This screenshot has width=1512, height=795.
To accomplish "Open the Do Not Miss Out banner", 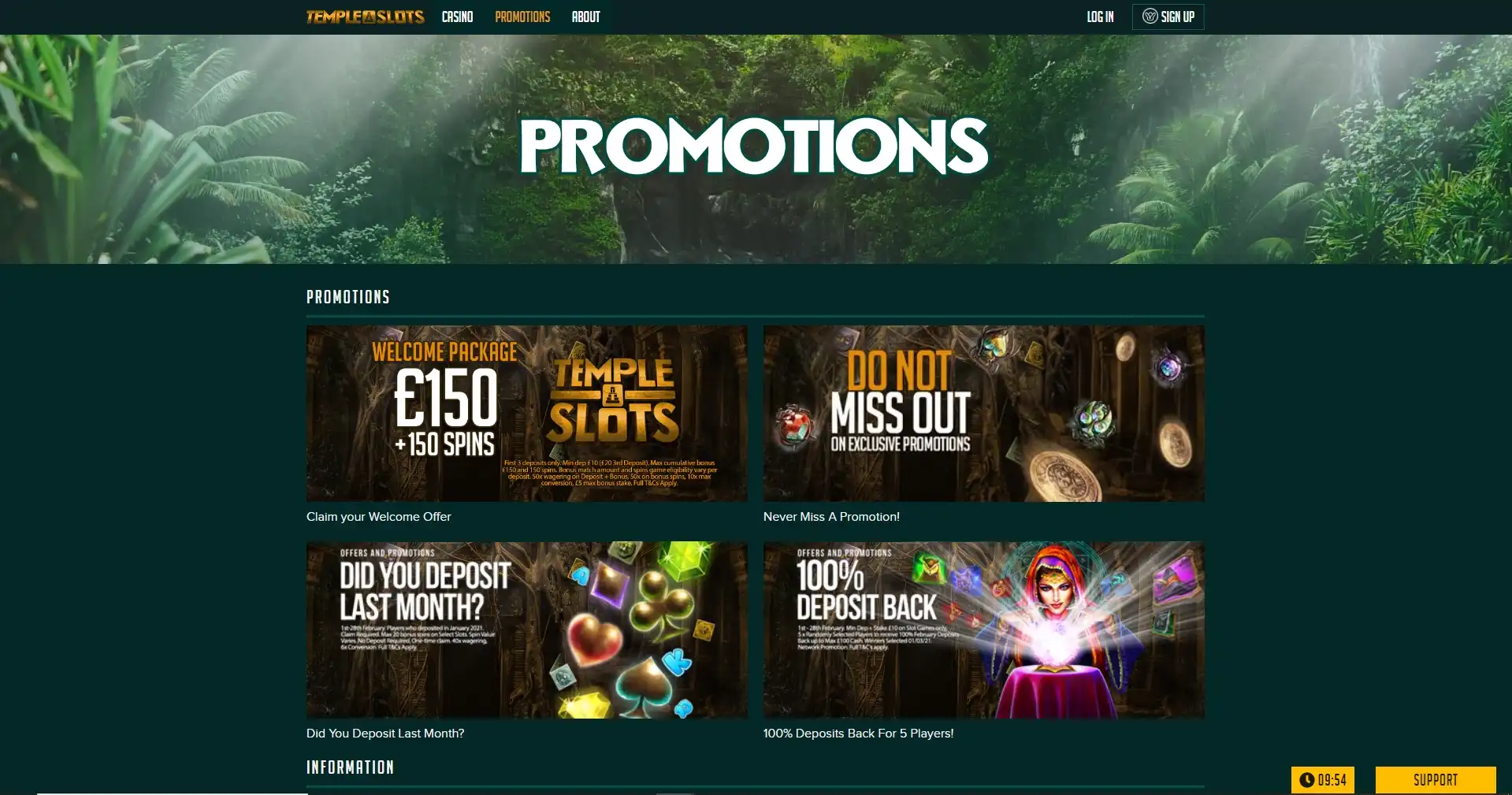I will [x=983, y=414].
